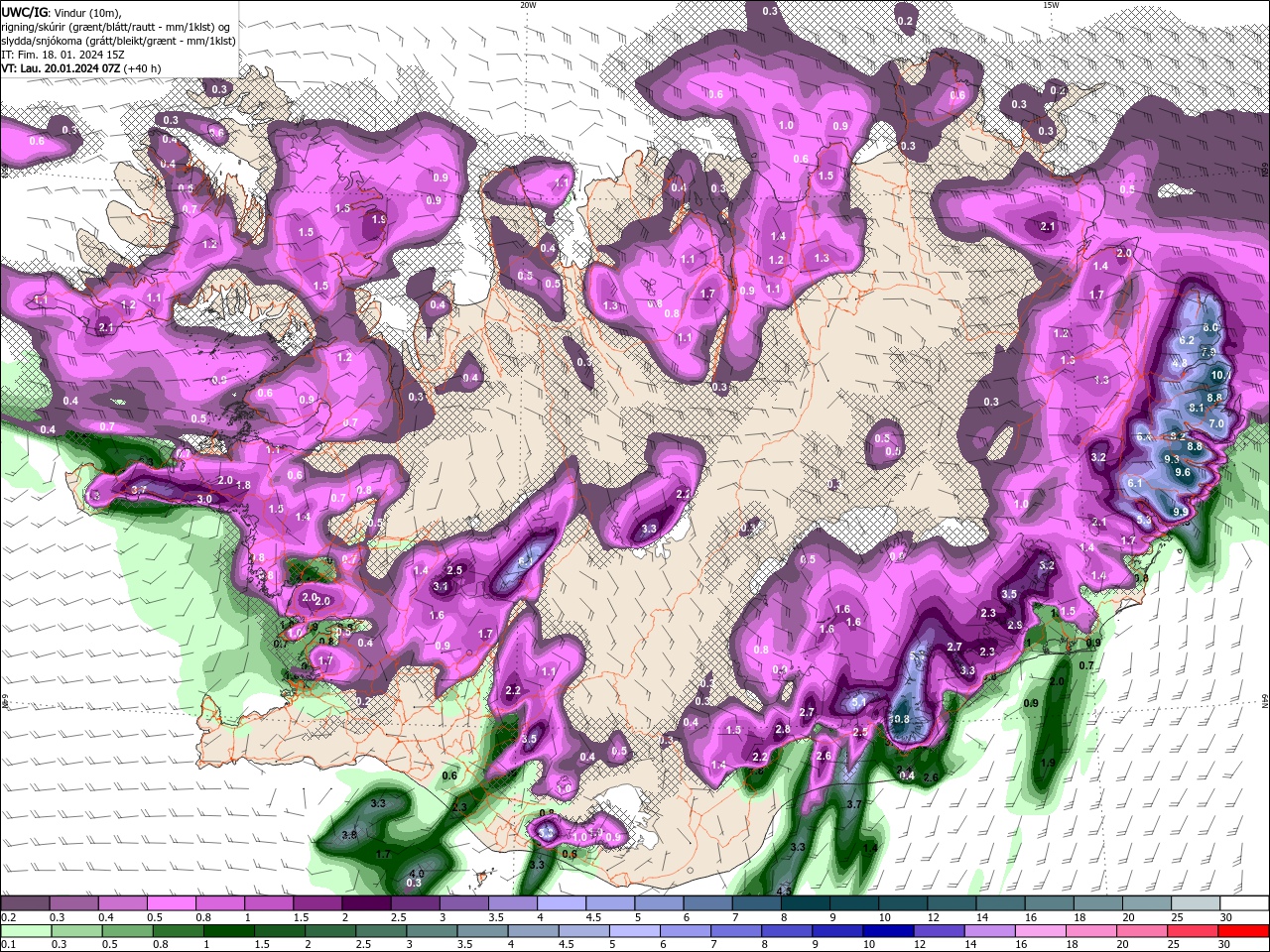
Task: Click the 8.1 value in the eastern fjords
Action: coord(1197,408)
